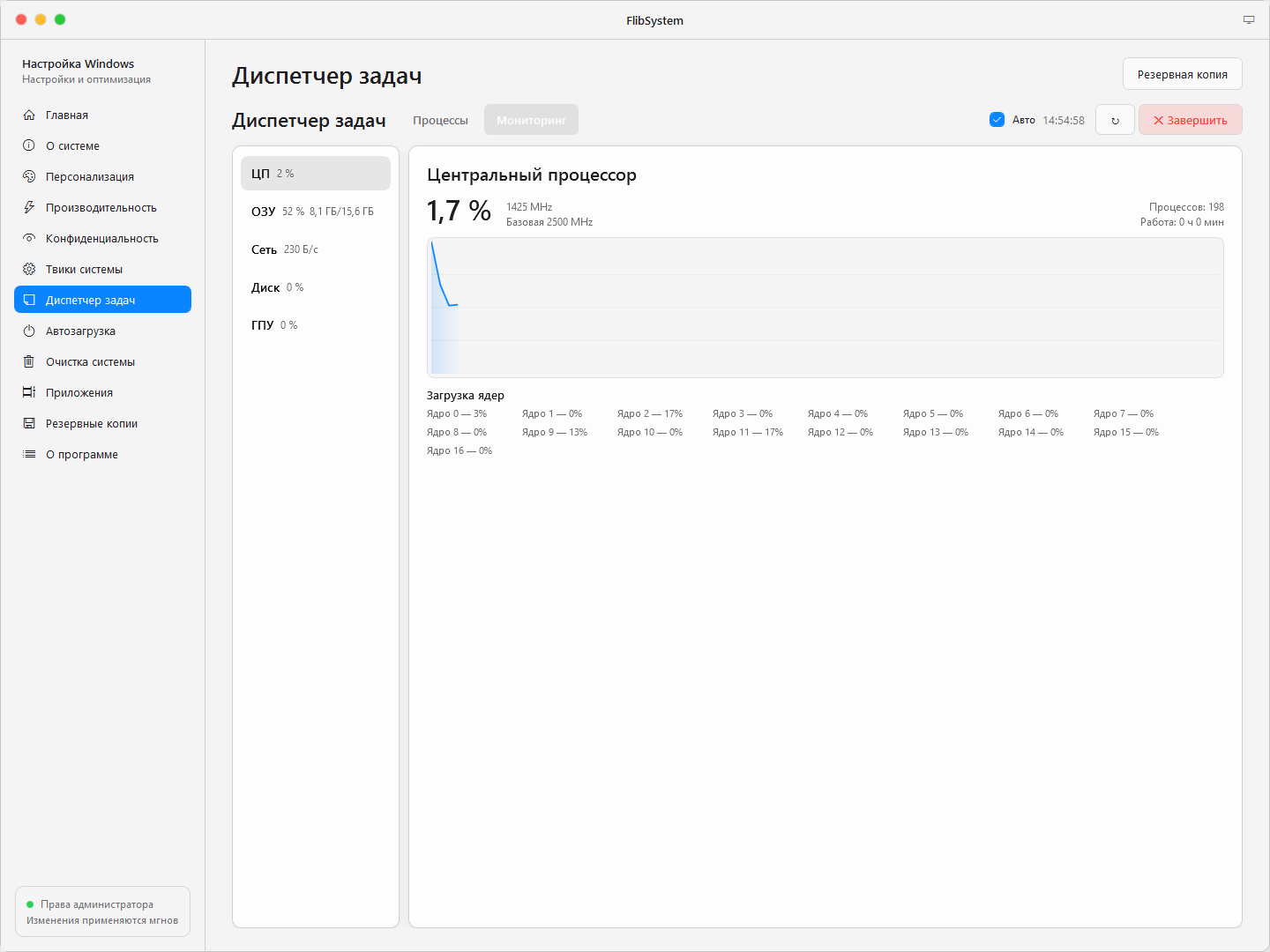Click the Центральный процессор heading
The width and height of the screenshot is (1270, 952).
click(x=532, y=175)
